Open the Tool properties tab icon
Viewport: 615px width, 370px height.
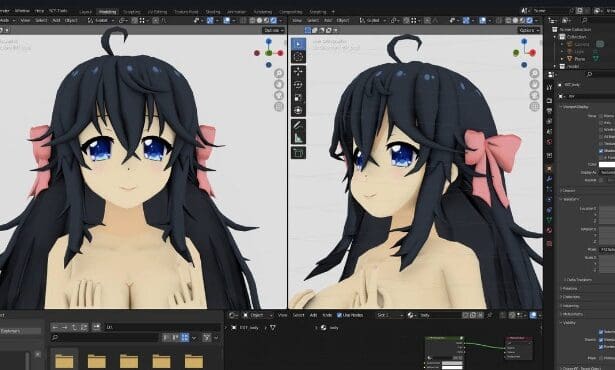tap(549, 87)
